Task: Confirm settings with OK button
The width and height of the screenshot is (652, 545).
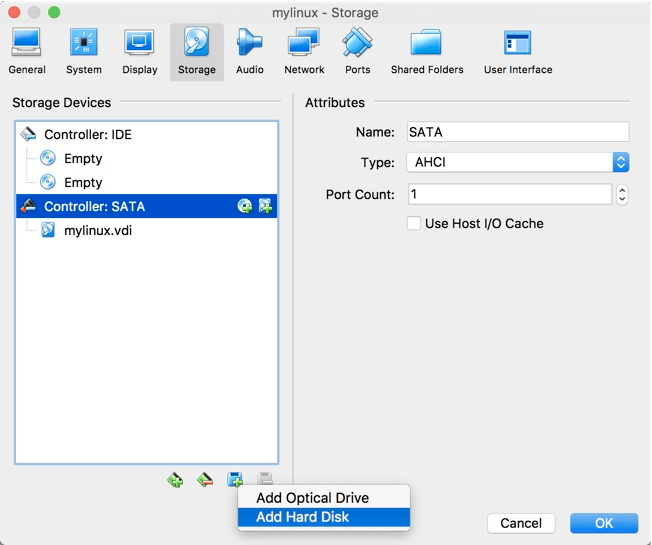Action: (604, 523)
